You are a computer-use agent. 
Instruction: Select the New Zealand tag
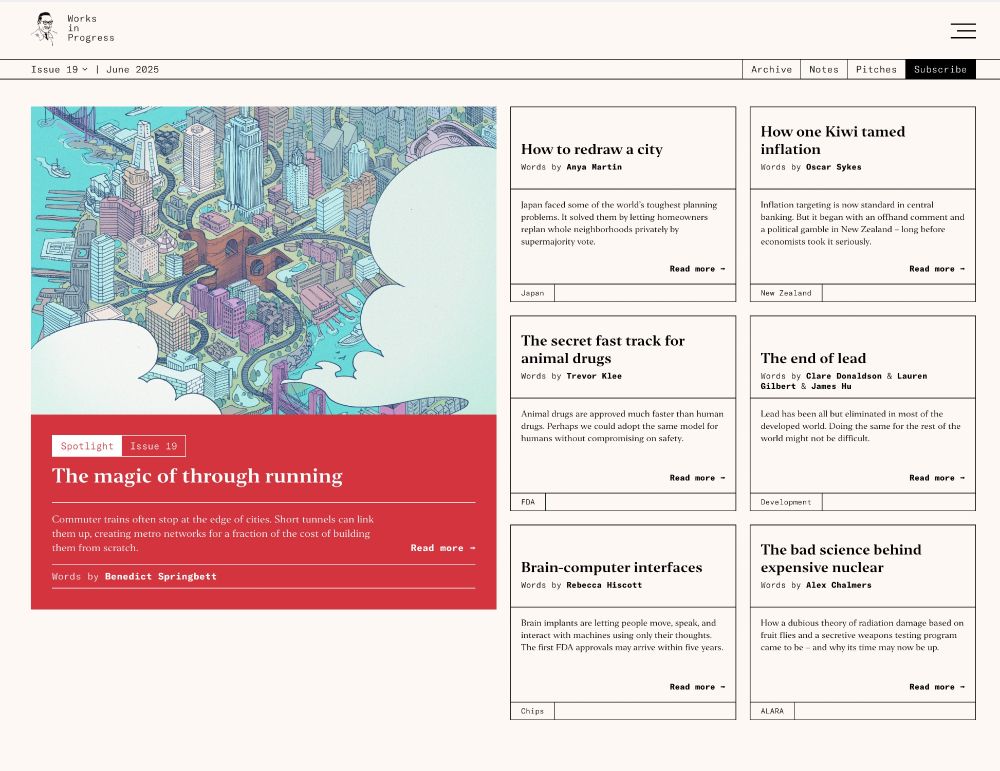click(786, 293)
